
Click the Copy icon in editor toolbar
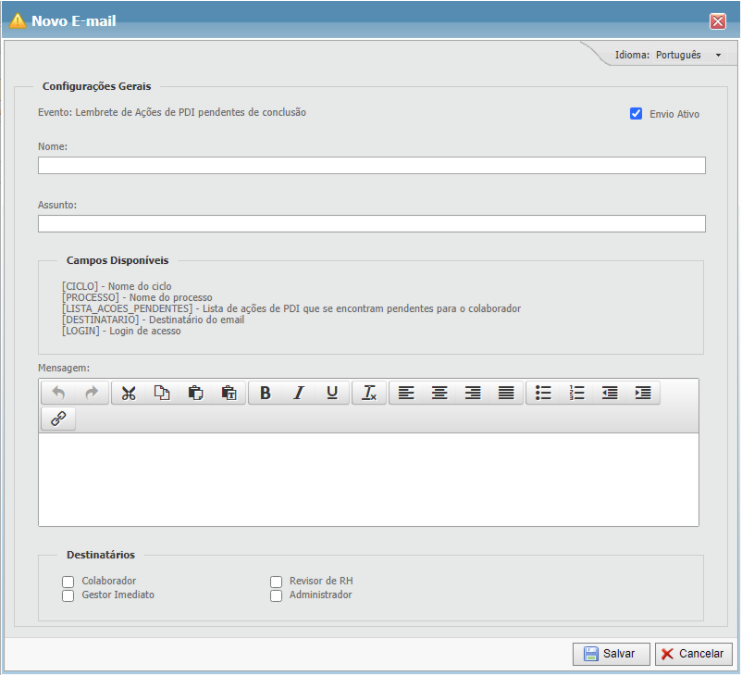(x=162, y=393)
